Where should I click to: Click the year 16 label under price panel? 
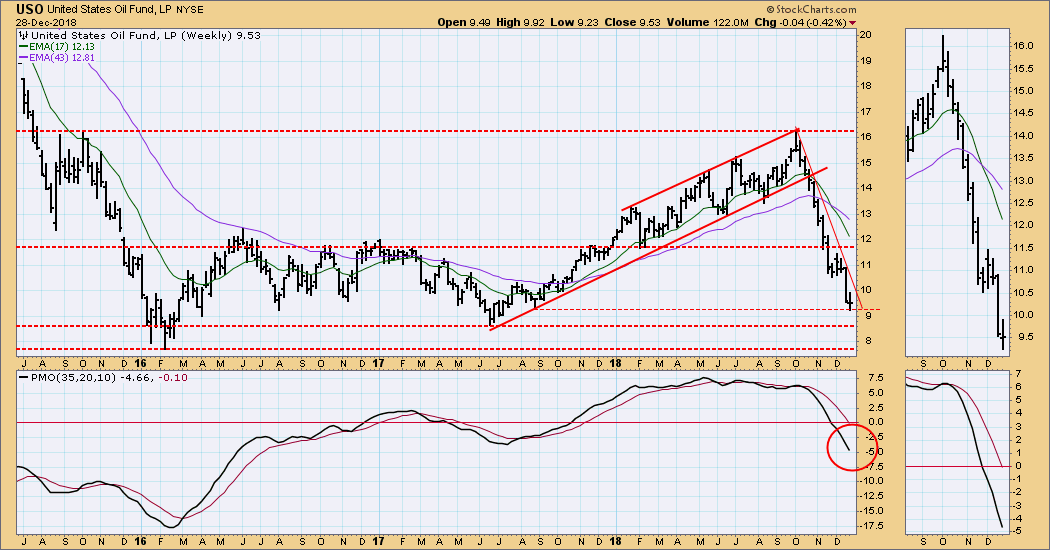coord(140,363)
